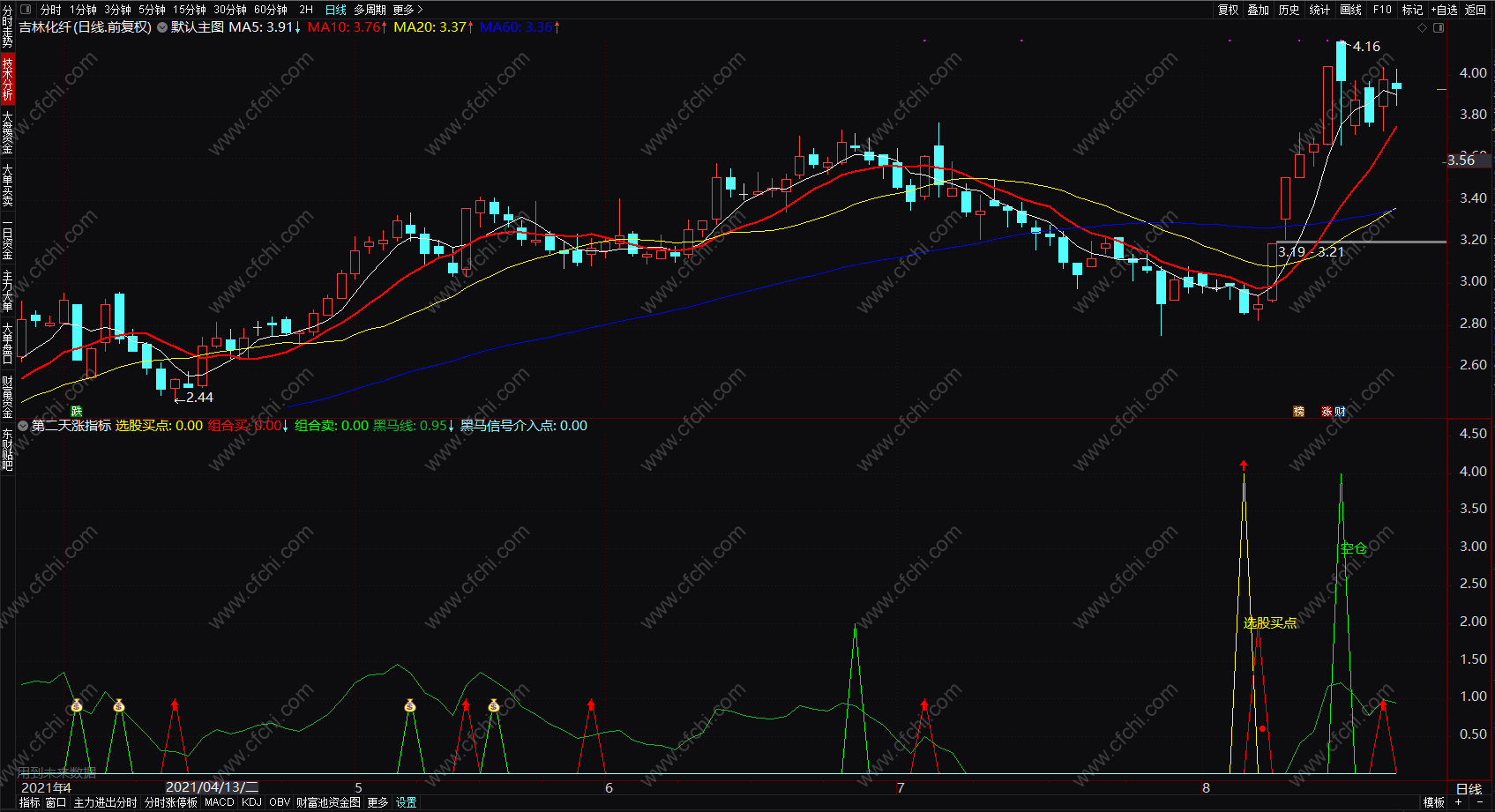
Task: Switch to 30分钟 period
Action: point(230,10)
